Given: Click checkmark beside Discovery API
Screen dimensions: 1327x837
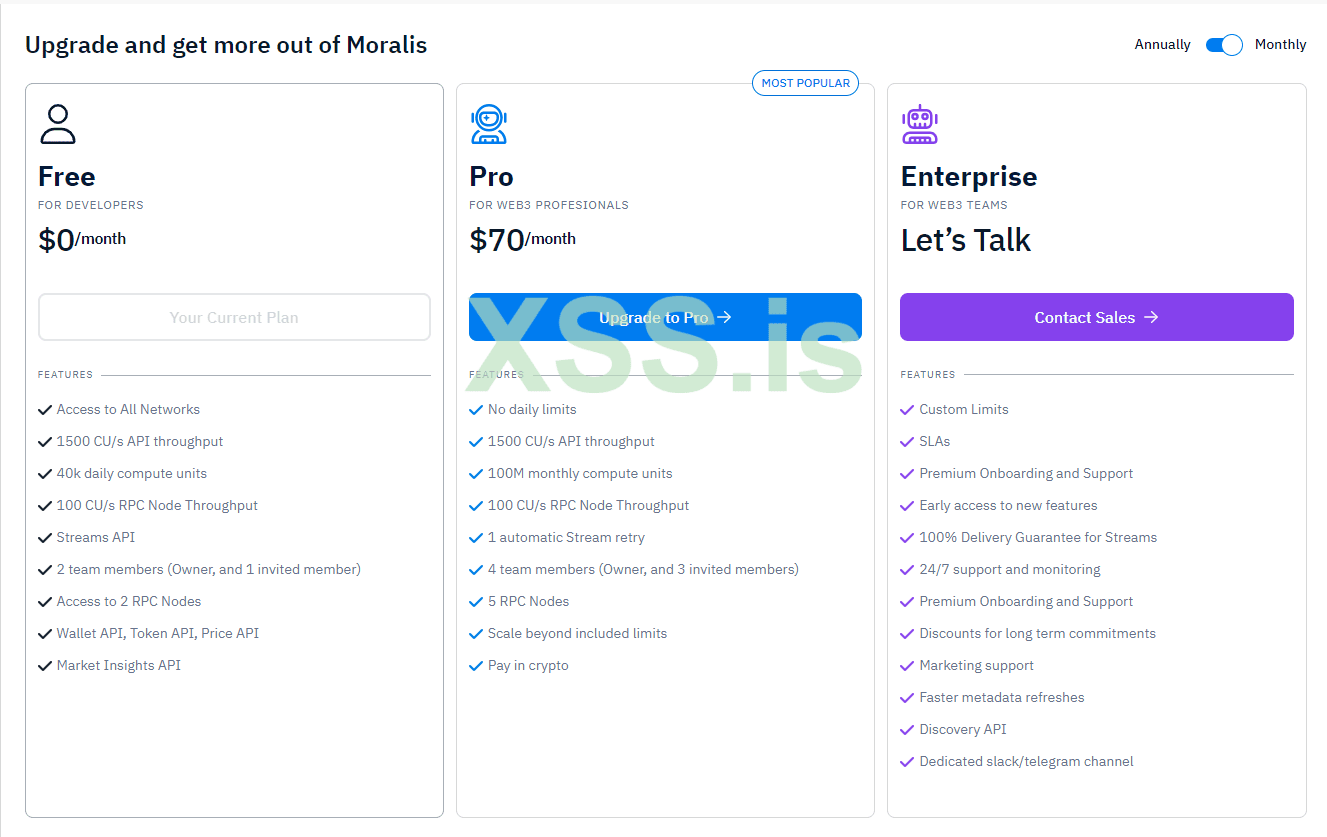Looking at the screenshot, I should 907,730.
